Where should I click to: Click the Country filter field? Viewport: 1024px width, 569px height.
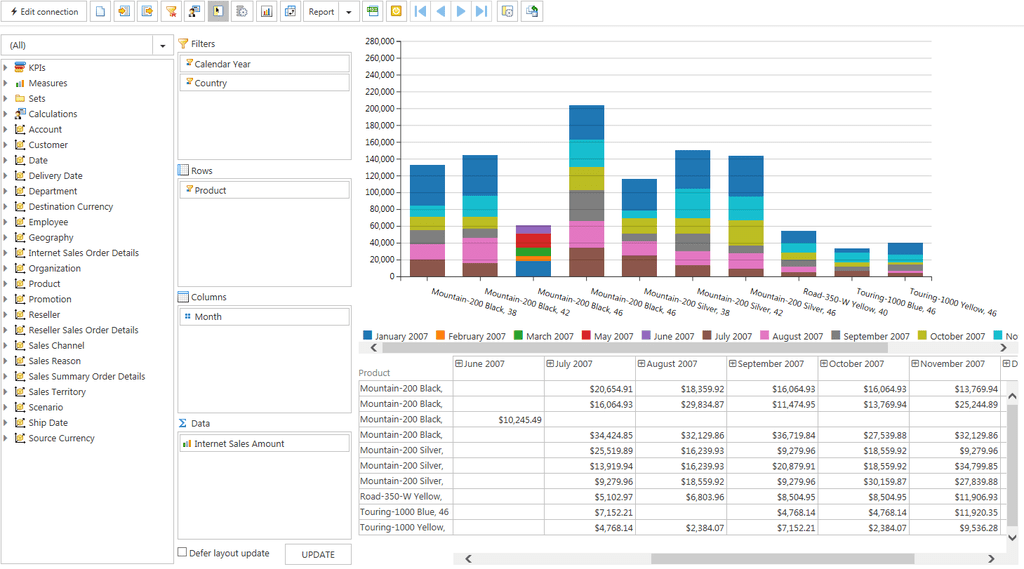[x=264, y=83]
